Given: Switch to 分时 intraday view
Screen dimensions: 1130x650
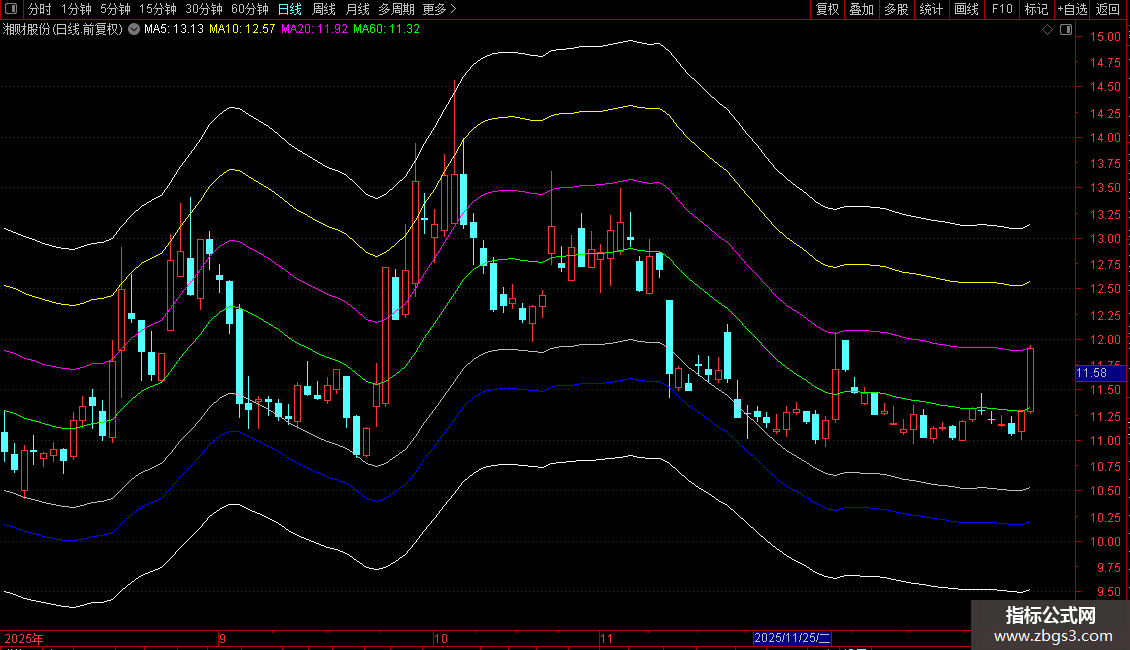Looking at the screenshot, I should (40, 9).
